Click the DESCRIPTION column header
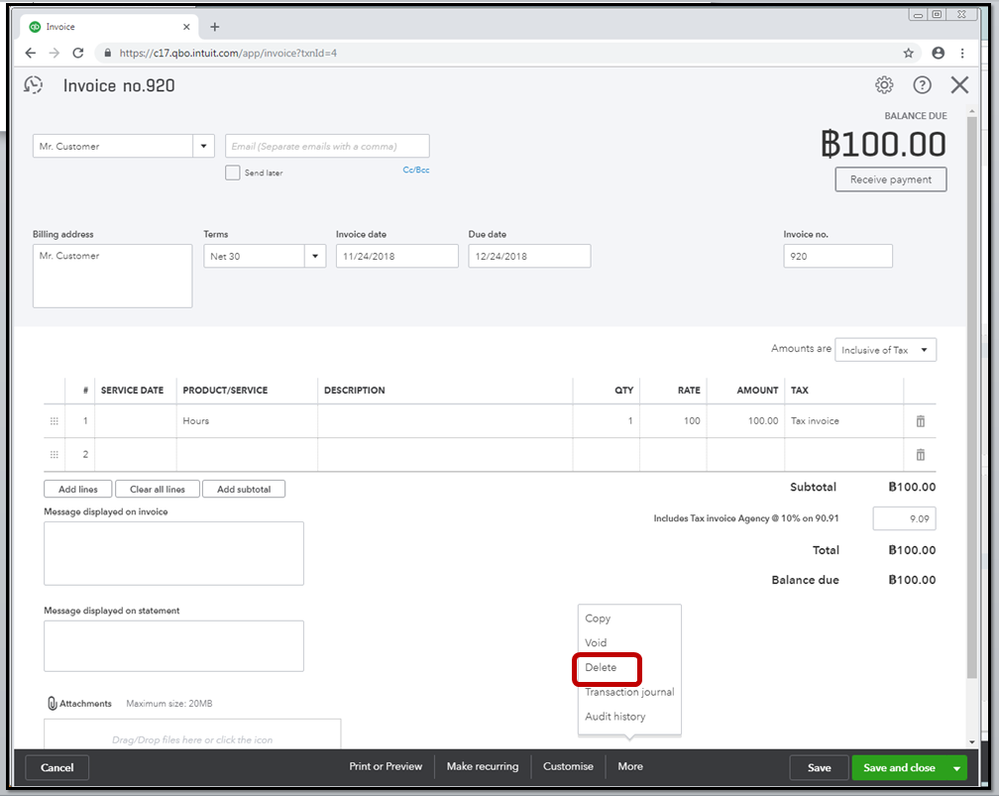999x796 pixels. tap(354, 390)
